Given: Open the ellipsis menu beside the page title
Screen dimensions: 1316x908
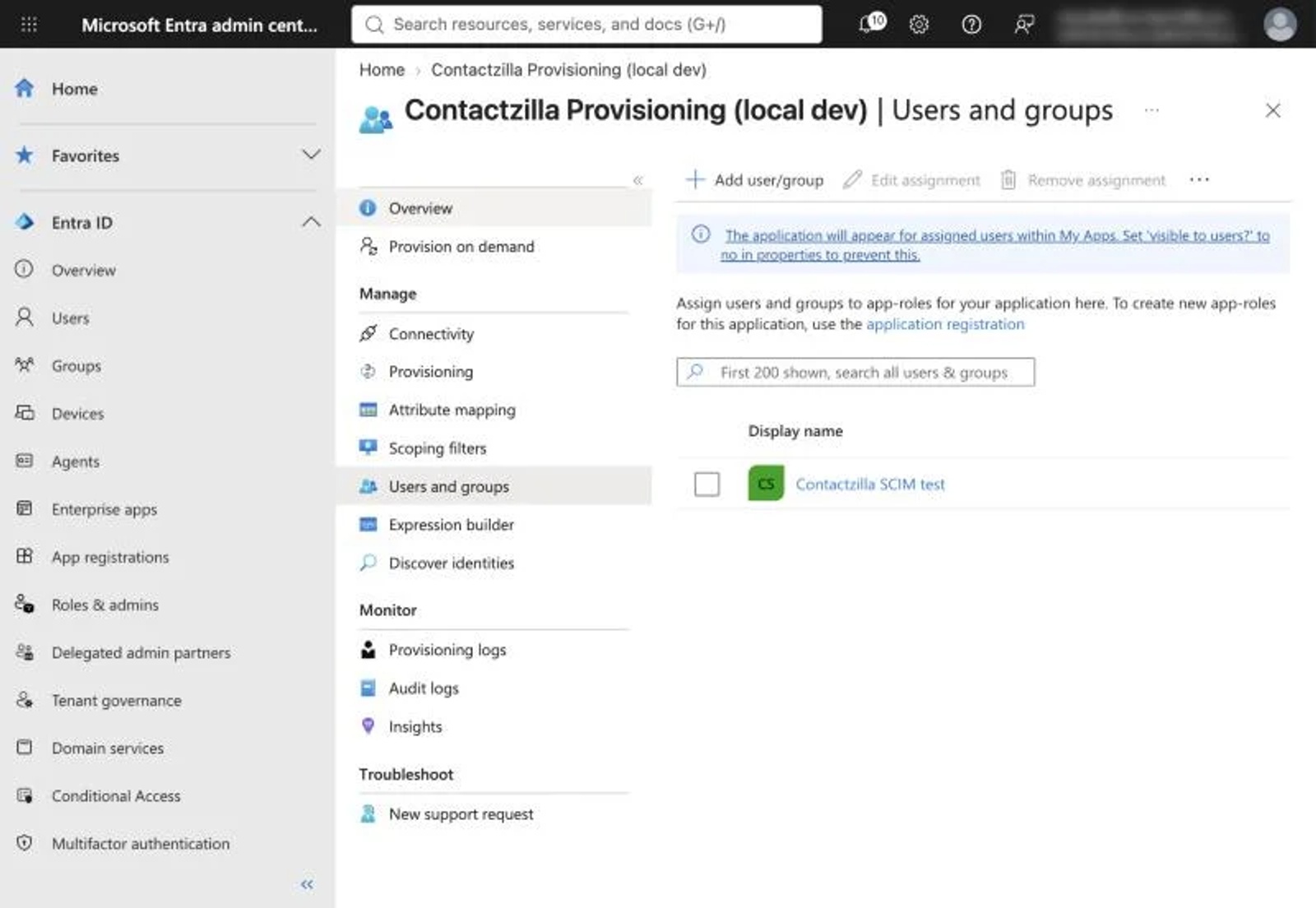Looking at the screenshot, I should pyautogui.click(x=1151, y=110).
